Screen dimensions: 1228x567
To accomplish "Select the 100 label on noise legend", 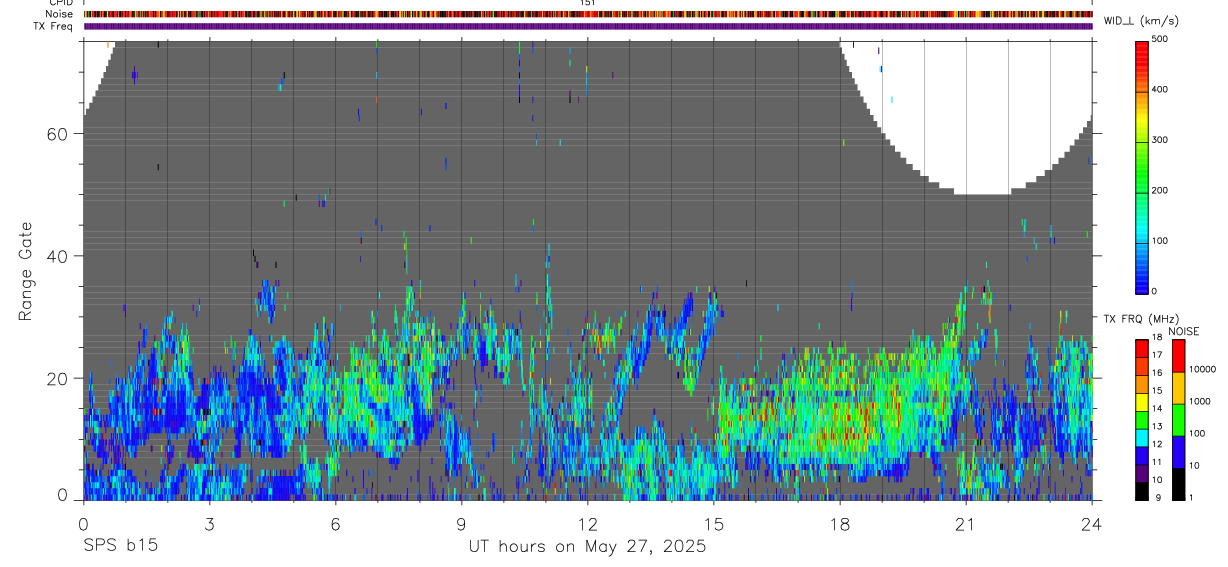I will coord(1198,433).
